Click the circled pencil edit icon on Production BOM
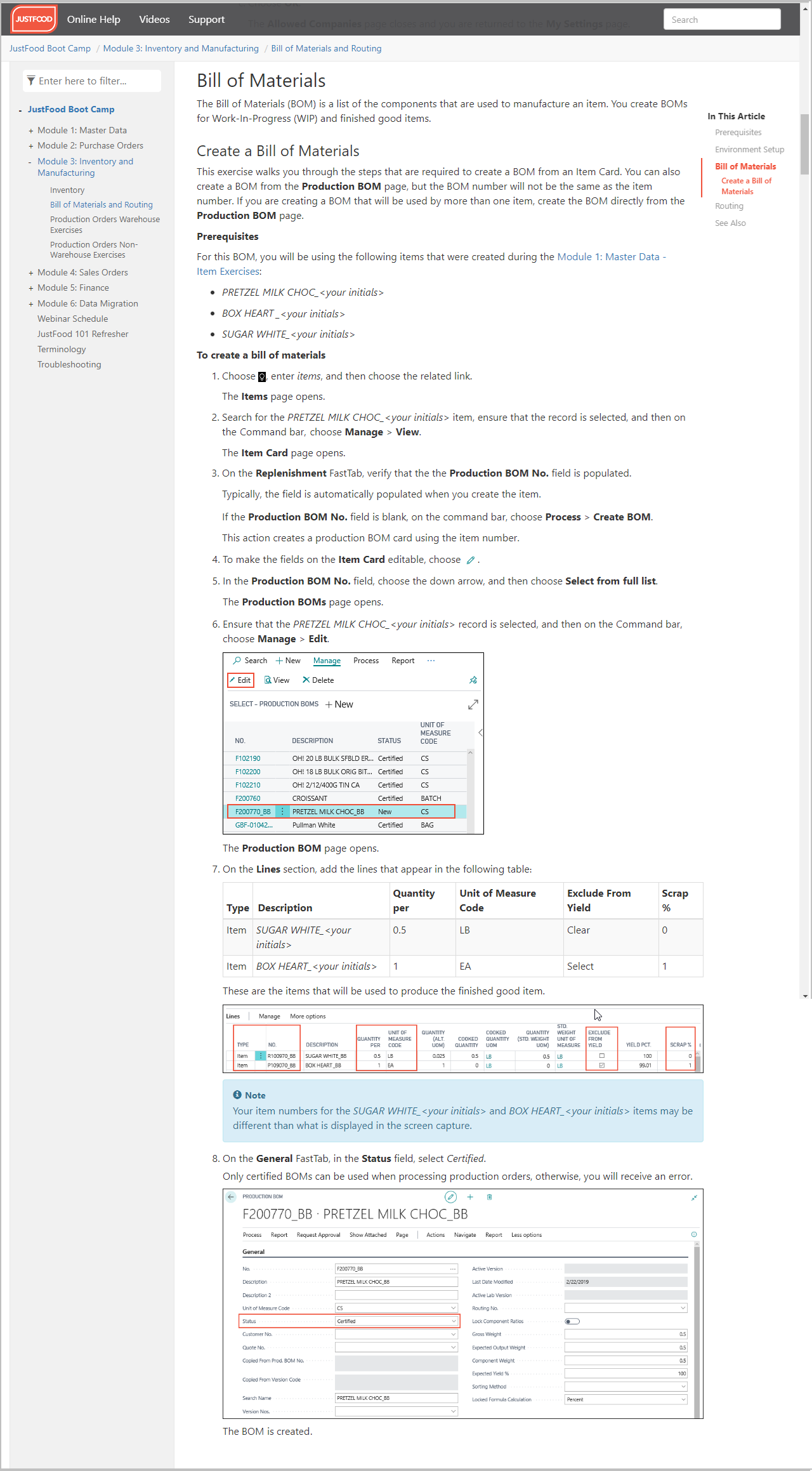Viewport: 812px width, 1471px height. (450, 1197)
